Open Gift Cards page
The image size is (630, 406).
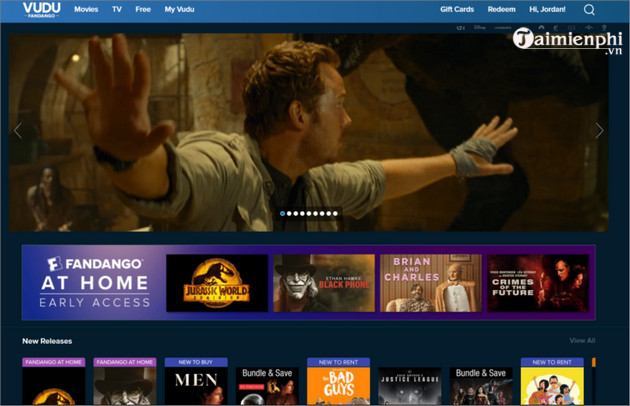[x=457, y=9]
